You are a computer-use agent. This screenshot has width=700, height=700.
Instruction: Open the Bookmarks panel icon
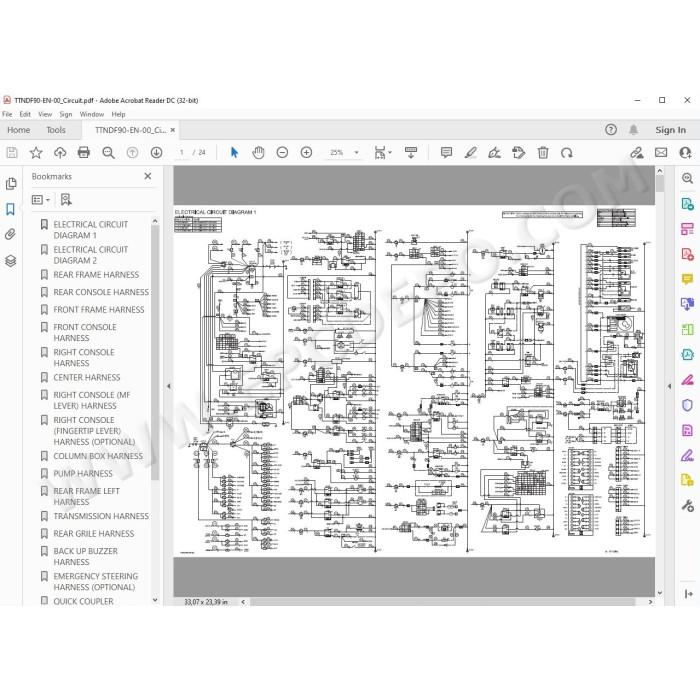10,209
